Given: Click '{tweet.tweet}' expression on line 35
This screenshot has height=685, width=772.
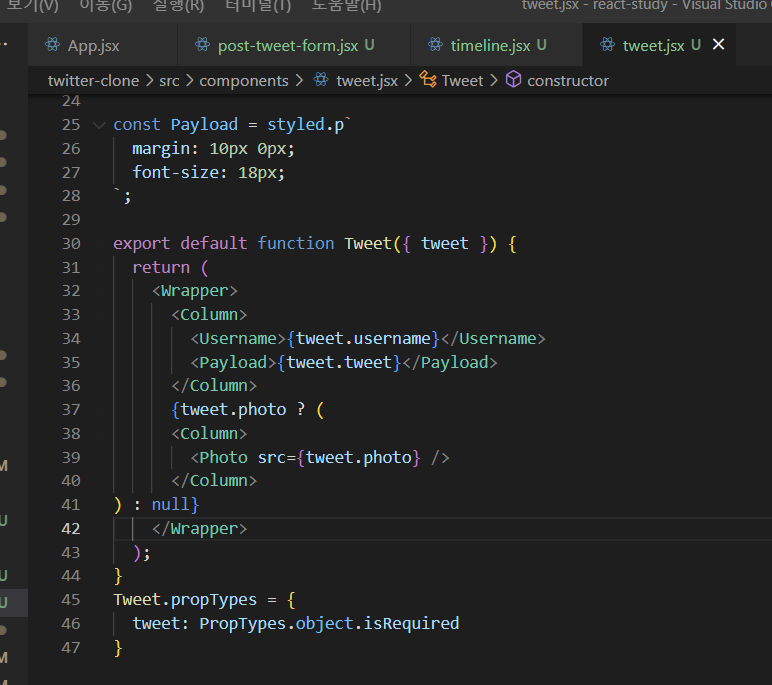Looking at the screenshot, I should tap(339, 363).
